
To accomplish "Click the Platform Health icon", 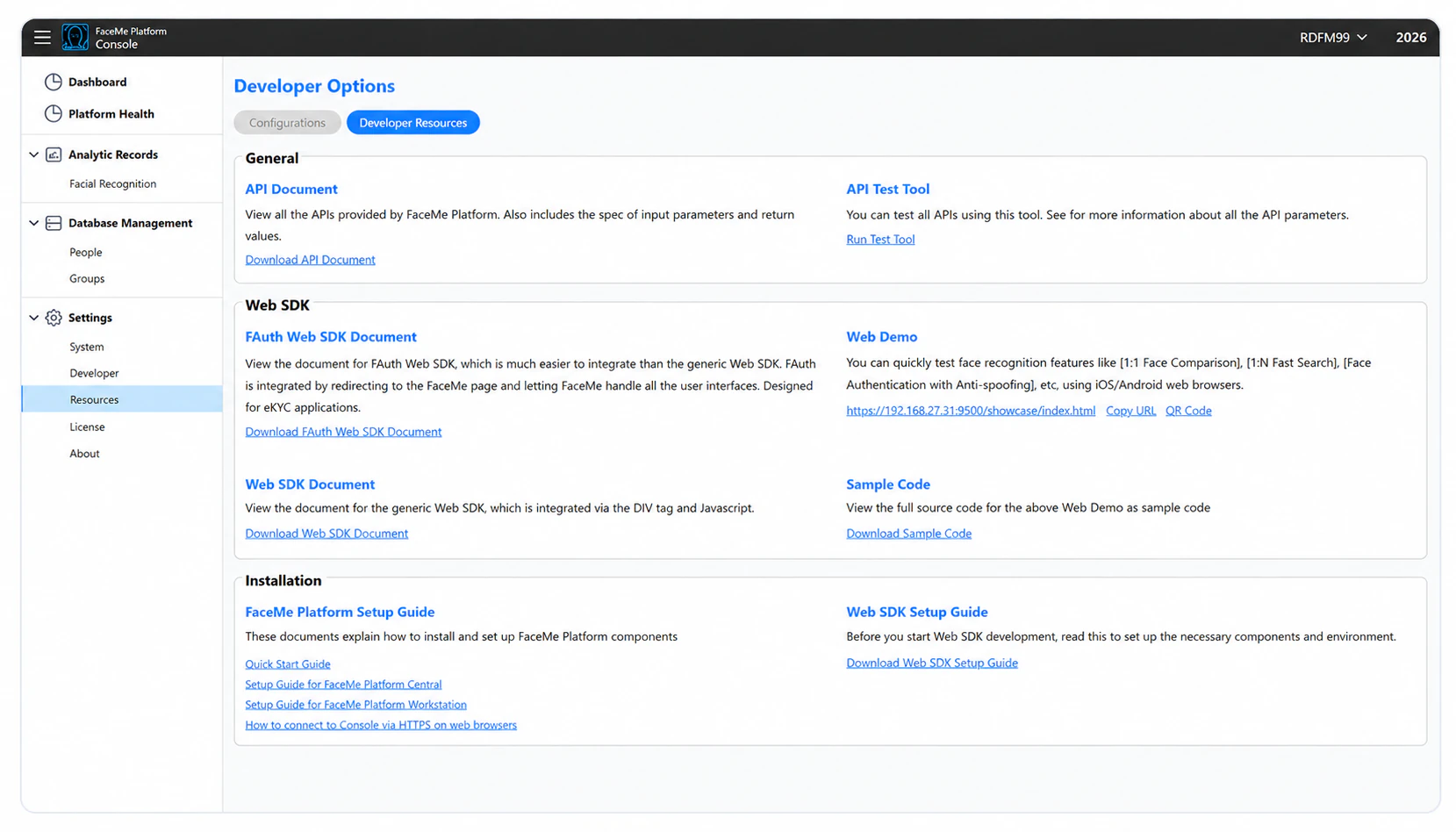I will pos(54,113).
